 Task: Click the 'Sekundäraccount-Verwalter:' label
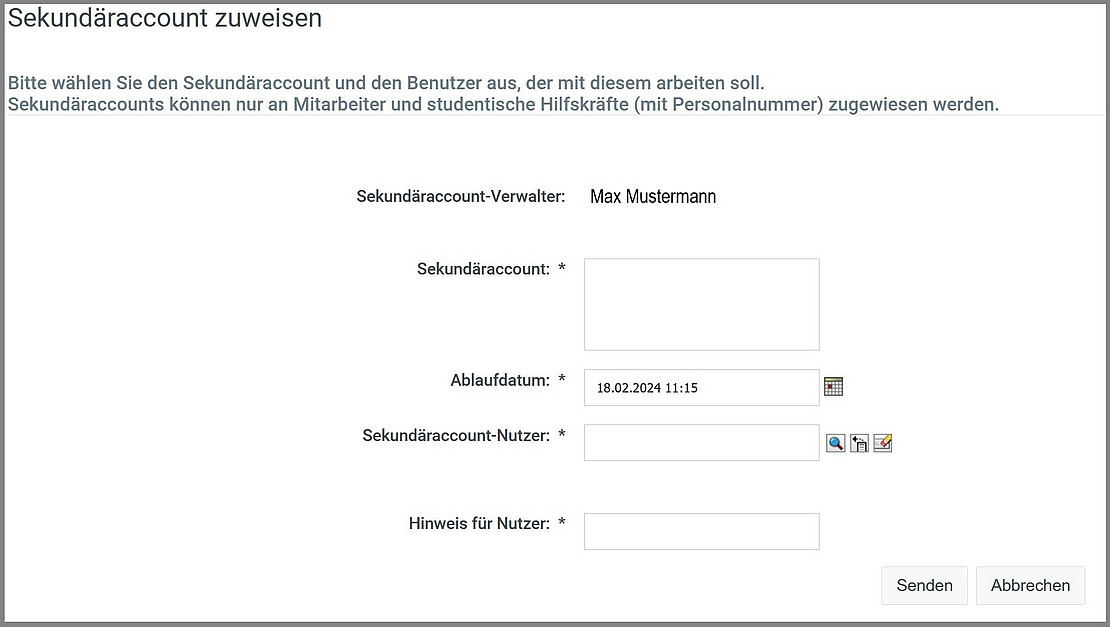click(x=461, y=196)
